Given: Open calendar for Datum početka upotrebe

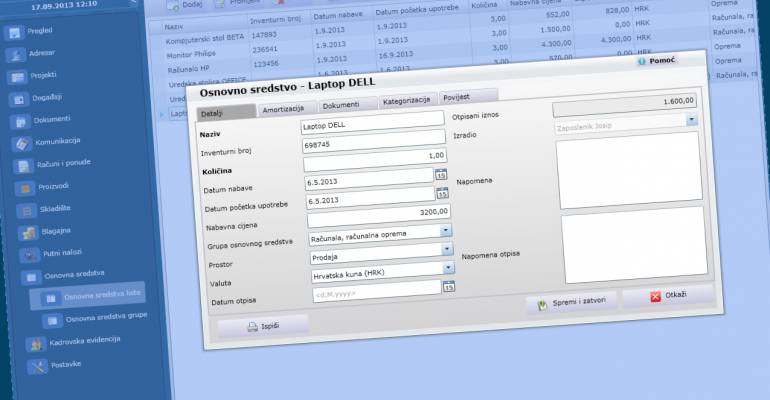Looking at the screenshot, I should (442, 193).
